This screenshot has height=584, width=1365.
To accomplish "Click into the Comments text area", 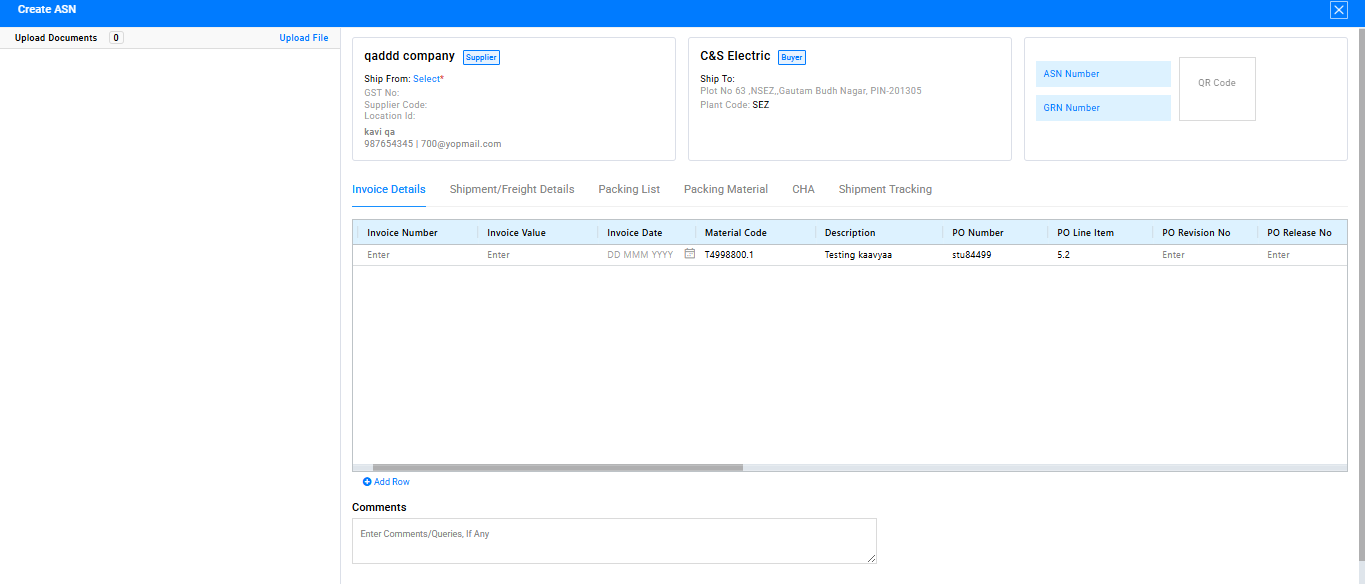I will coord(613,540).
